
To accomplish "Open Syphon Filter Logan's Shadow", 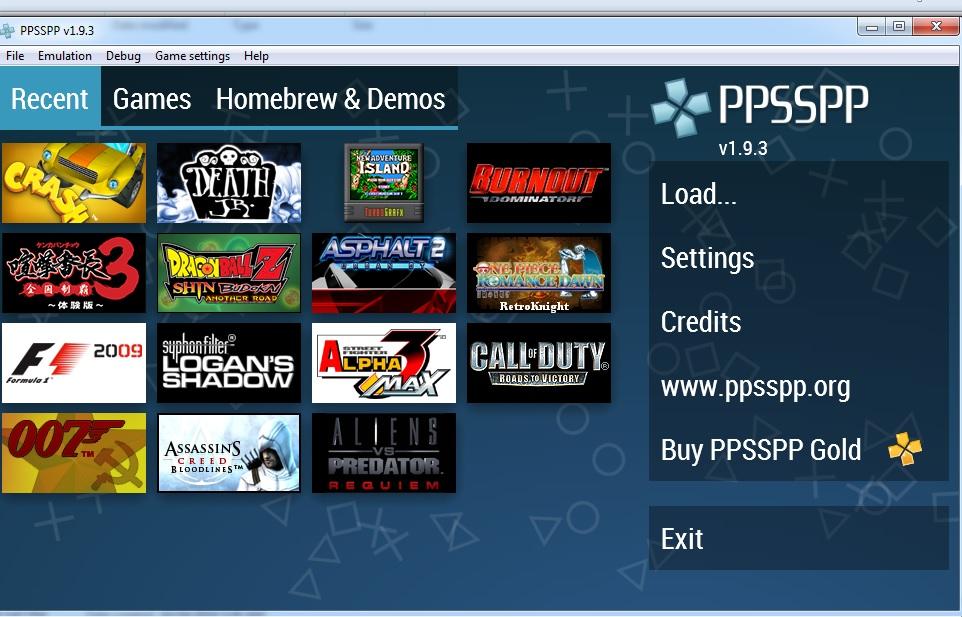I will [x=229, y=363].
